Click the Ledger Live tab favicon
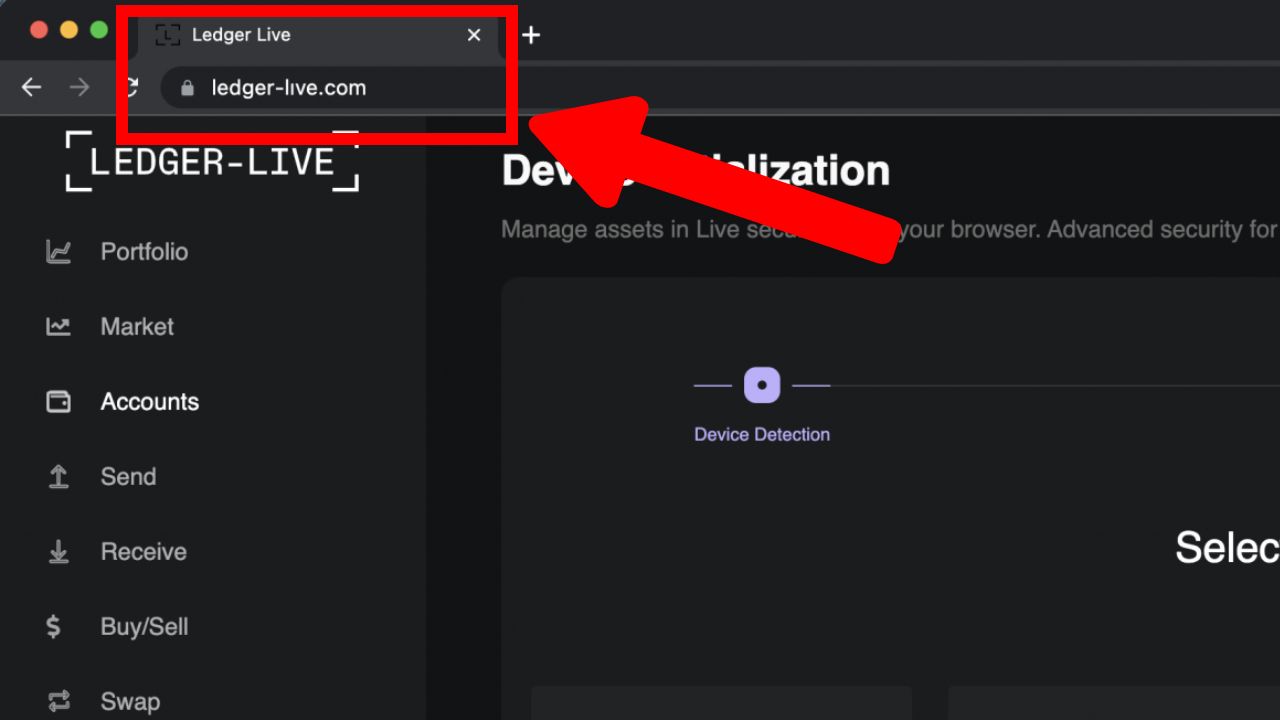 (168, 35)
